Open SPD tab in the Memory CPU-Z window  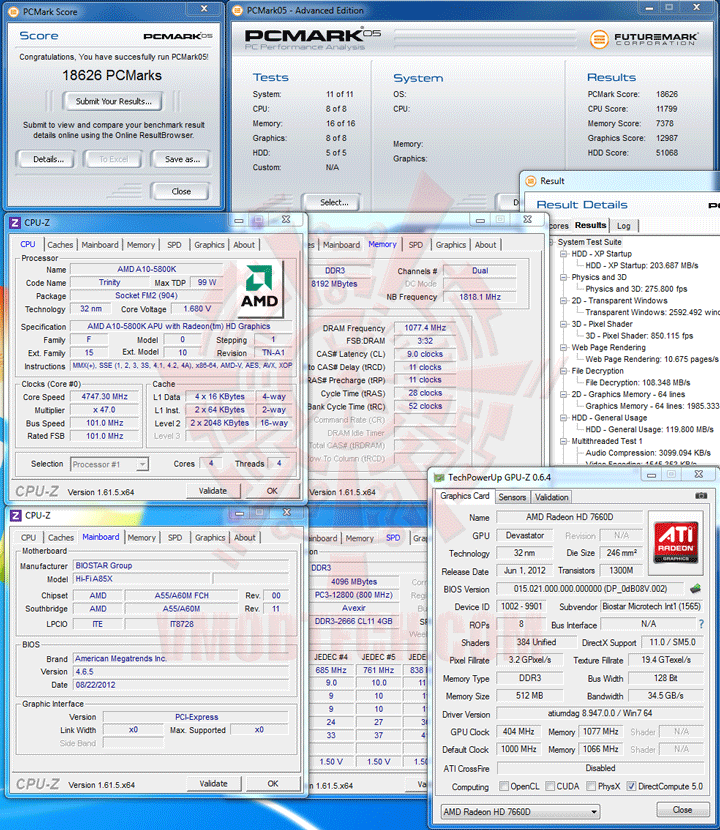coord(416,245)
